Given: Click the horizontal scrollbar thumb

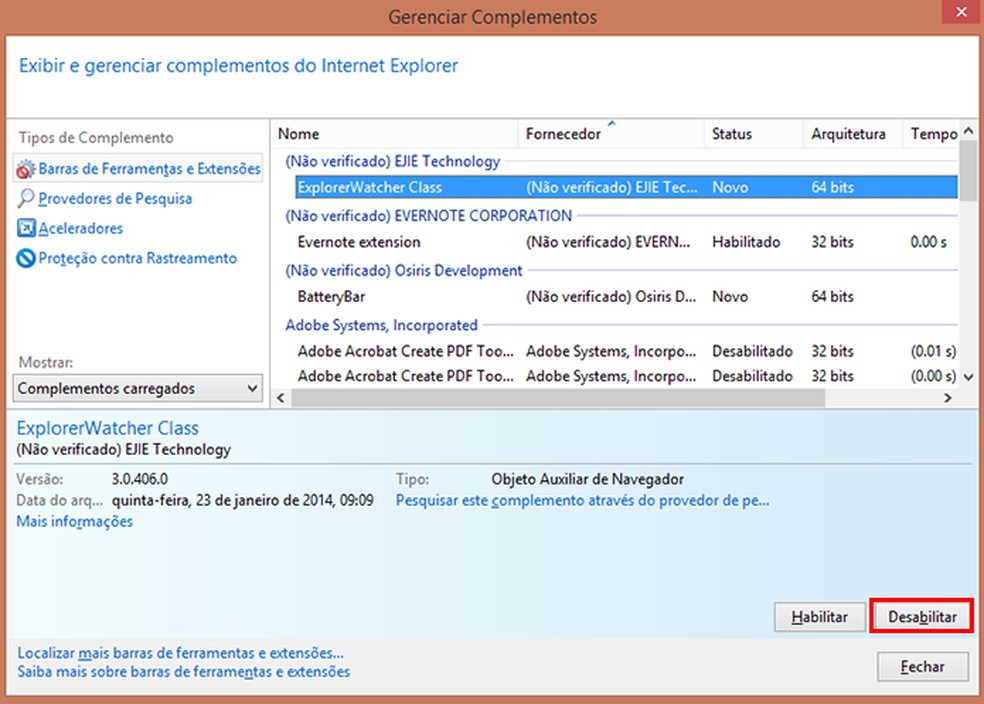Looking at the screenshot, I should [558, 398].
